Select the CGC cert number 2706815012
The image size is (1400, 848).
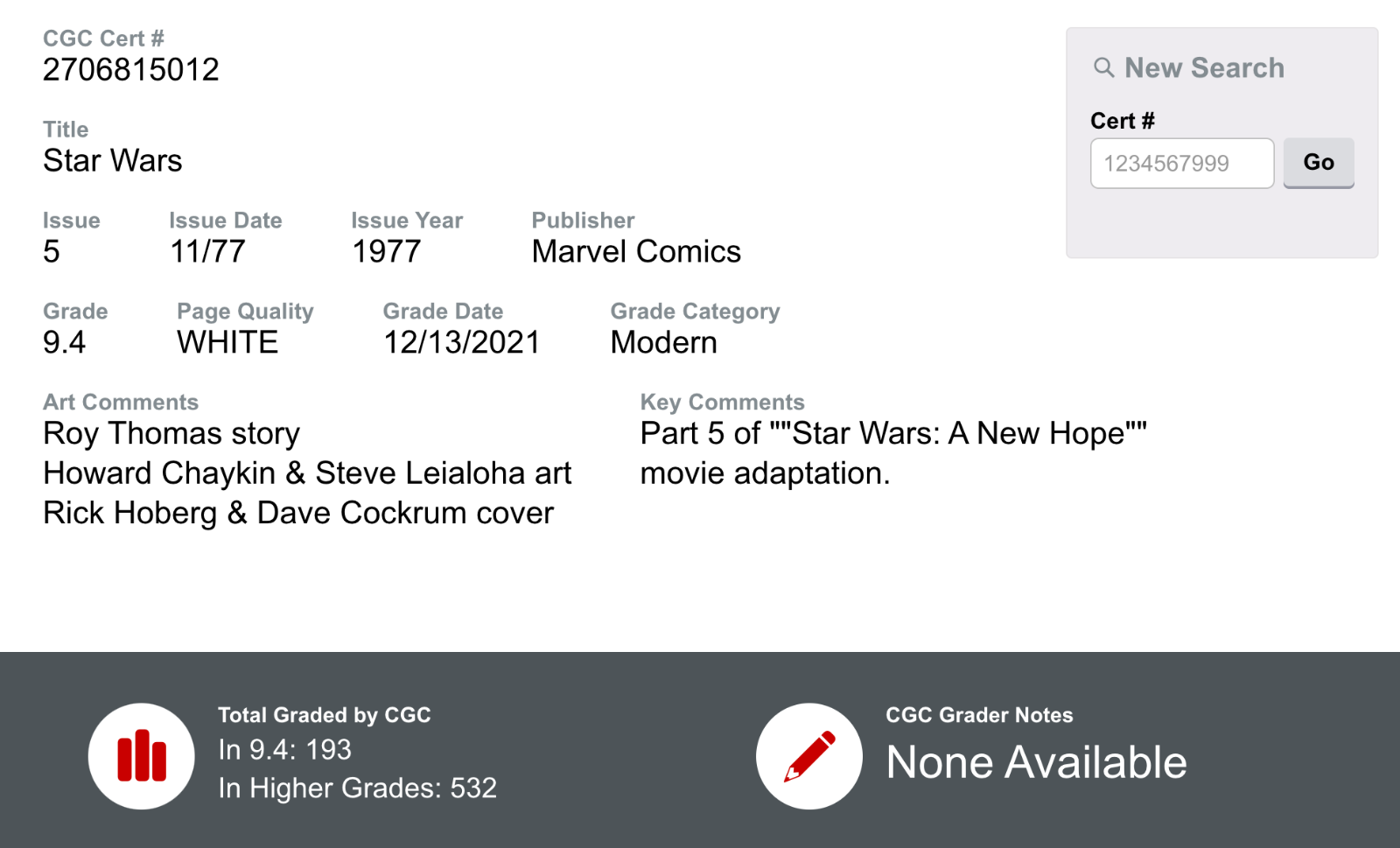131,69
